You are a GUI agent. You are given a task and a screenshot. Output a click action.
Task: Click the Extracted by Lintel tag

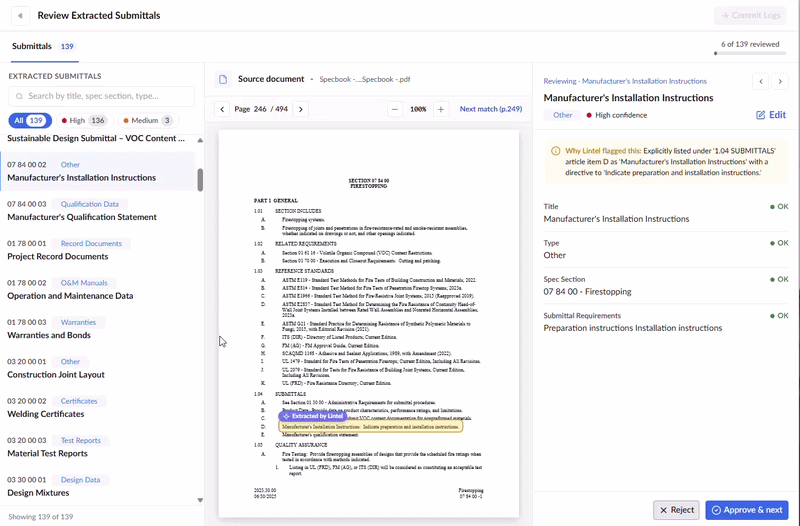tap(313, 416)
